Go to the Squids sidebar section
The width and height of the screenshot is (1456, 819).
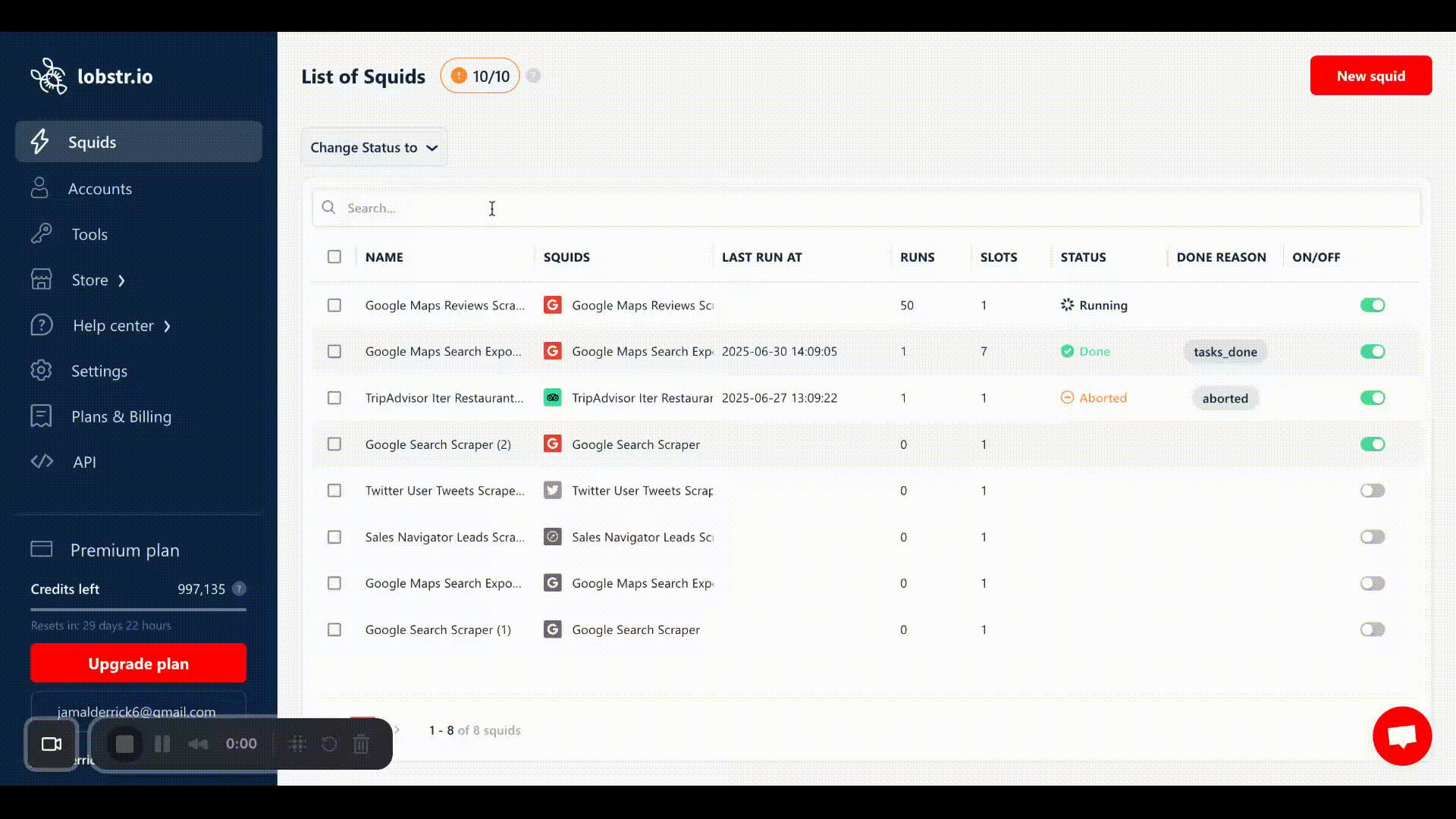pos(139,142)
